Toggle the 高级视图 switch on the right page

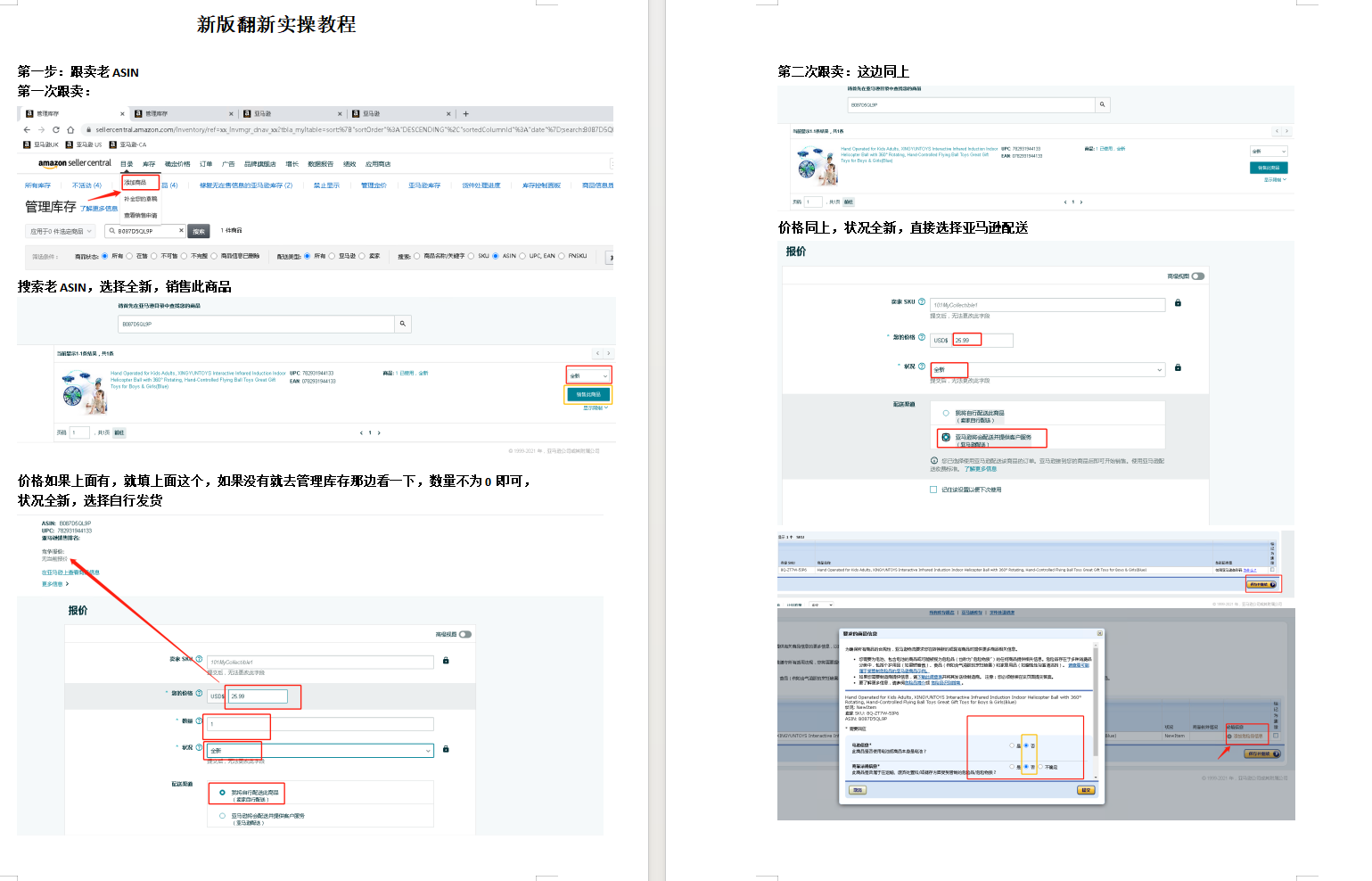1197,276
